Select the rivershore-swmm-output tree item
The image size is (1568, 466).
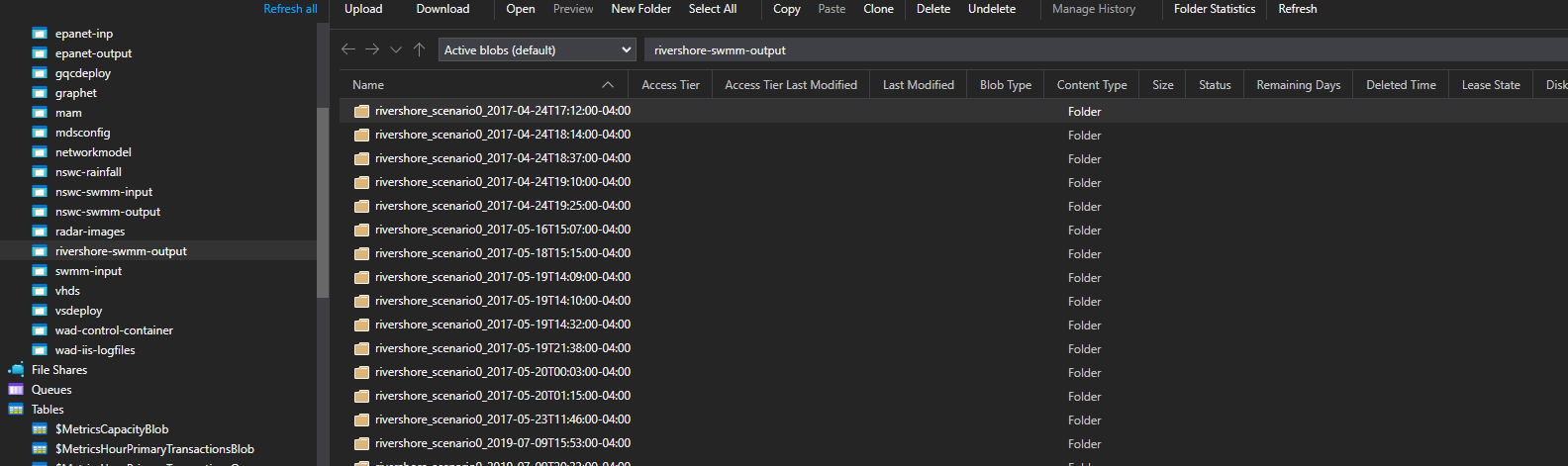[x=158, y=251]
